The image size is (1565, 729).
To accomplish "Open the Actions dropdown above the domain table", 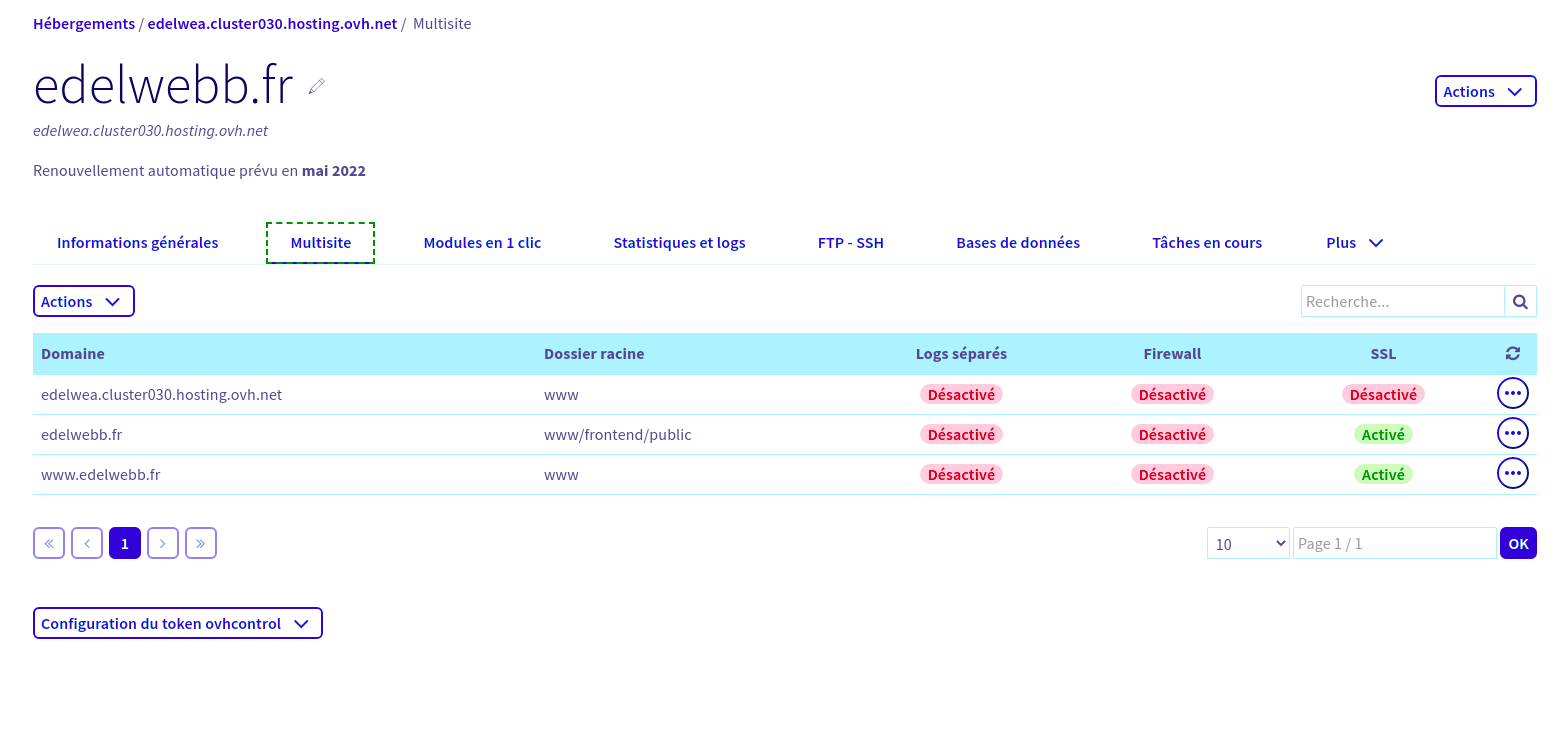I will click(84, 301).
